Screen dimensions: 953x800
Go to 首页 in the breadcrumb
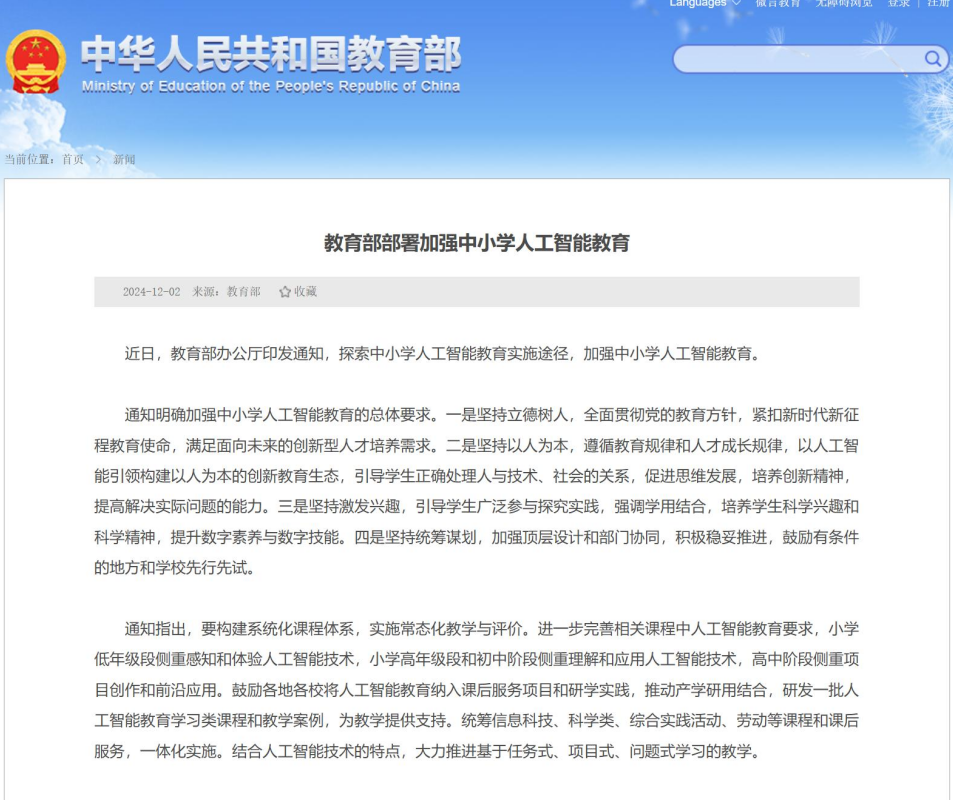pyautogui.click(x=73, y=159)
